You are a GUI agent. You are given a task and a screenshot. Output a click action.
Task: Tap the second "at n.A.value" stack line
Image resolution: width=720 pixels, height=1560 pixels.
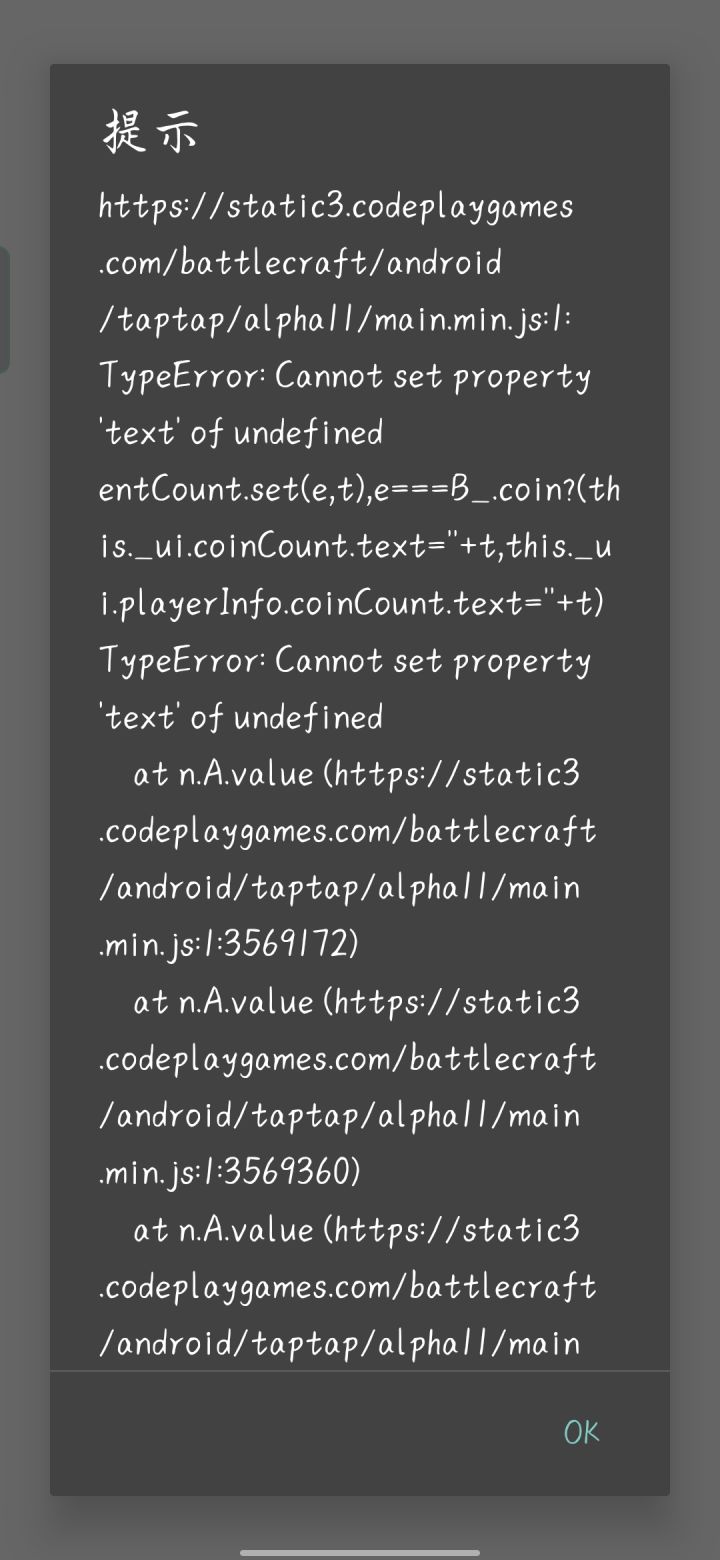tap(356, 1001)
